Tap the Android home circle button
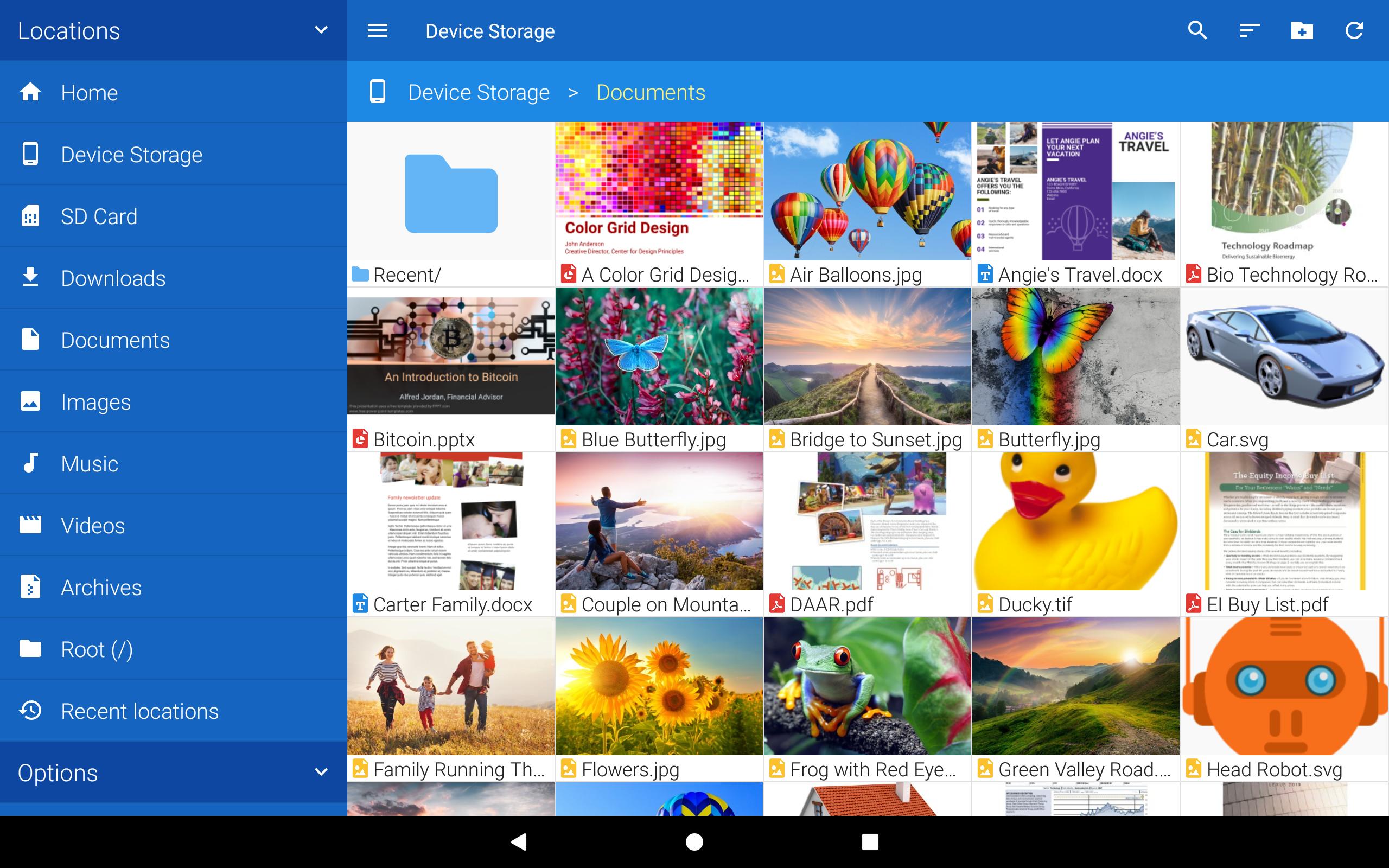 [x=694, y=841]
